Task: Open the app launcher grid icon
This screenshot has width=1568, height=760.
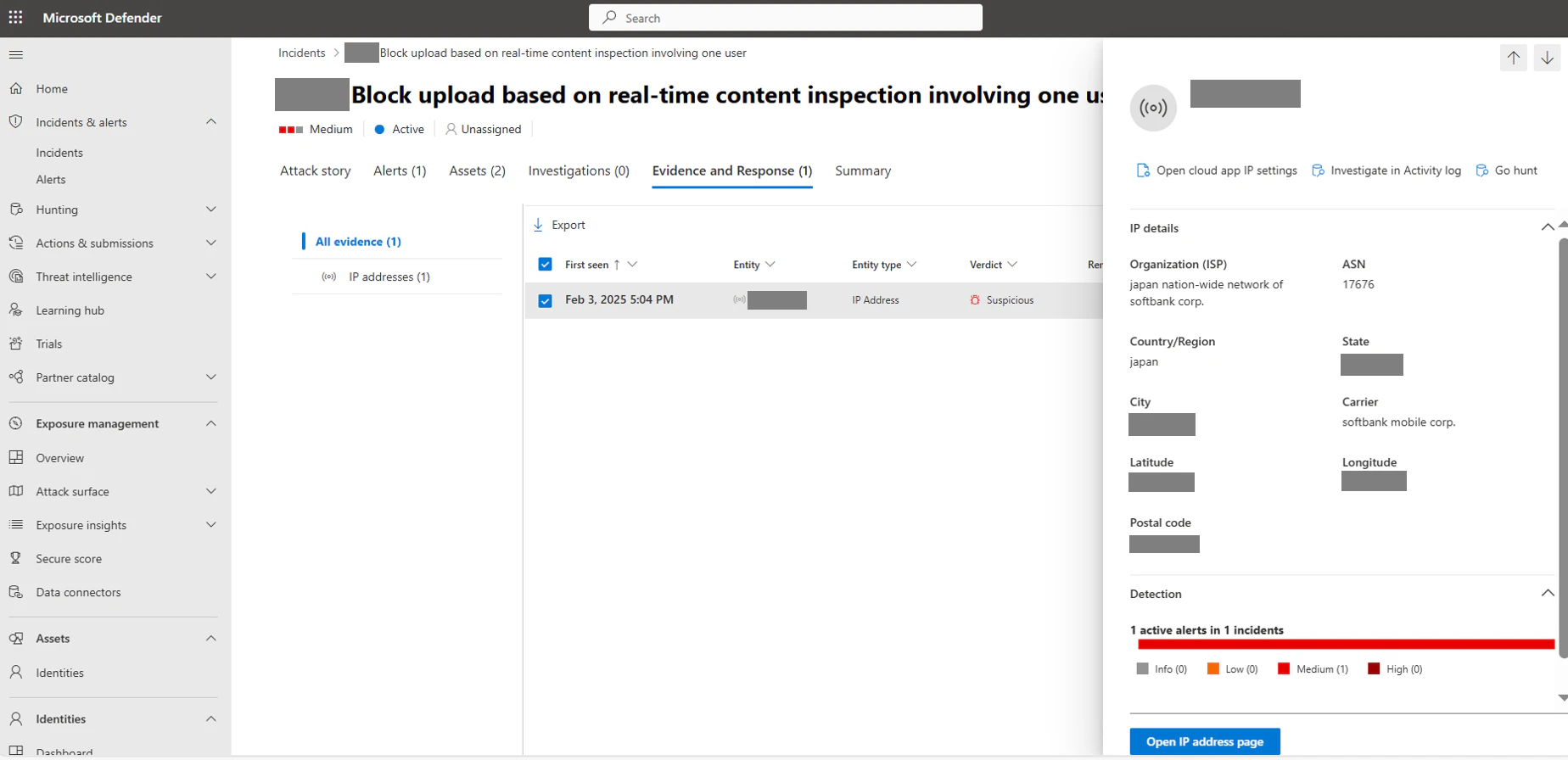Action: tap(15, 17)
